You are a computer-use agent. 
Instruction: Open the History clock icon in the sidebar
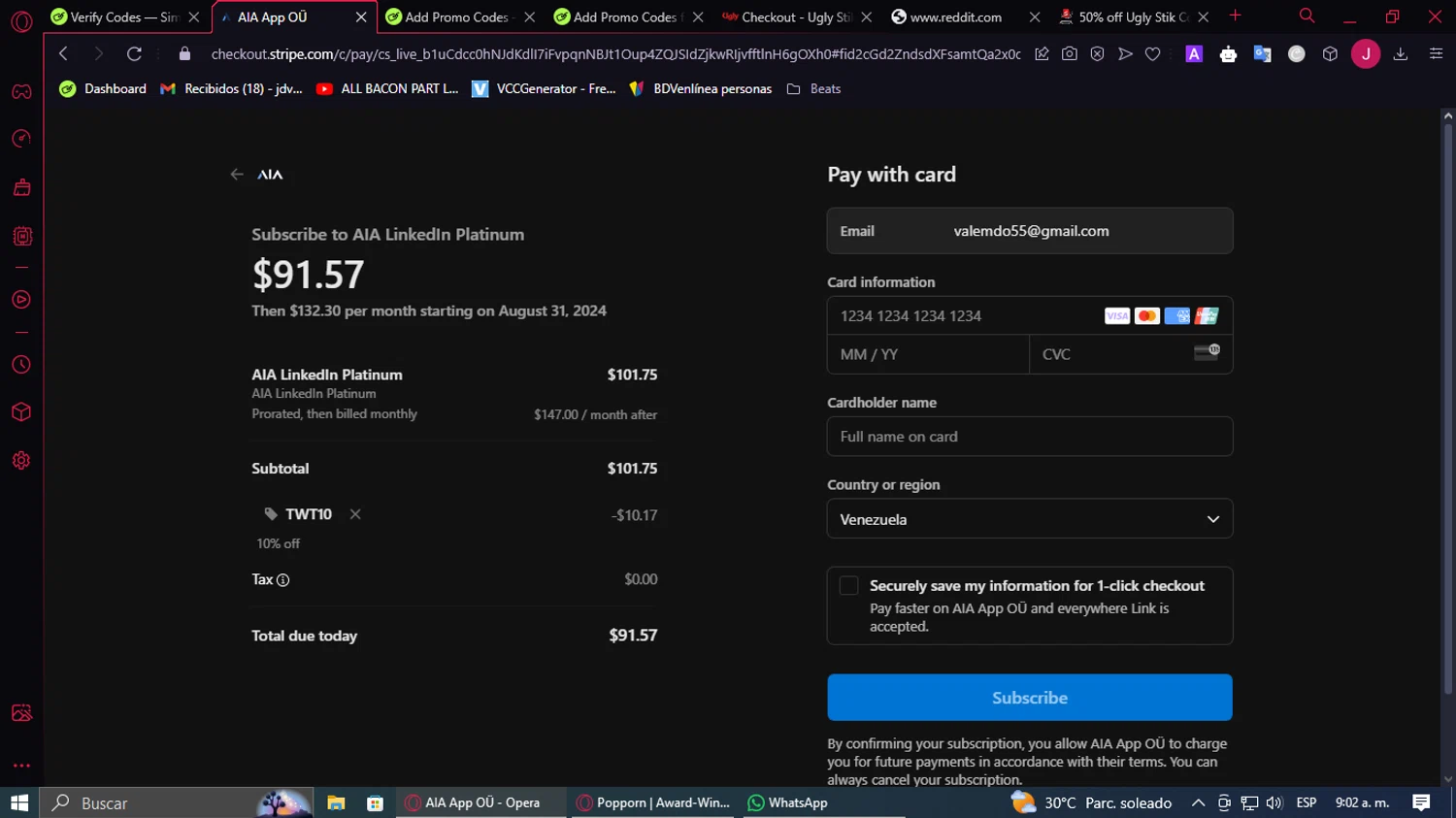coord(21,365)
